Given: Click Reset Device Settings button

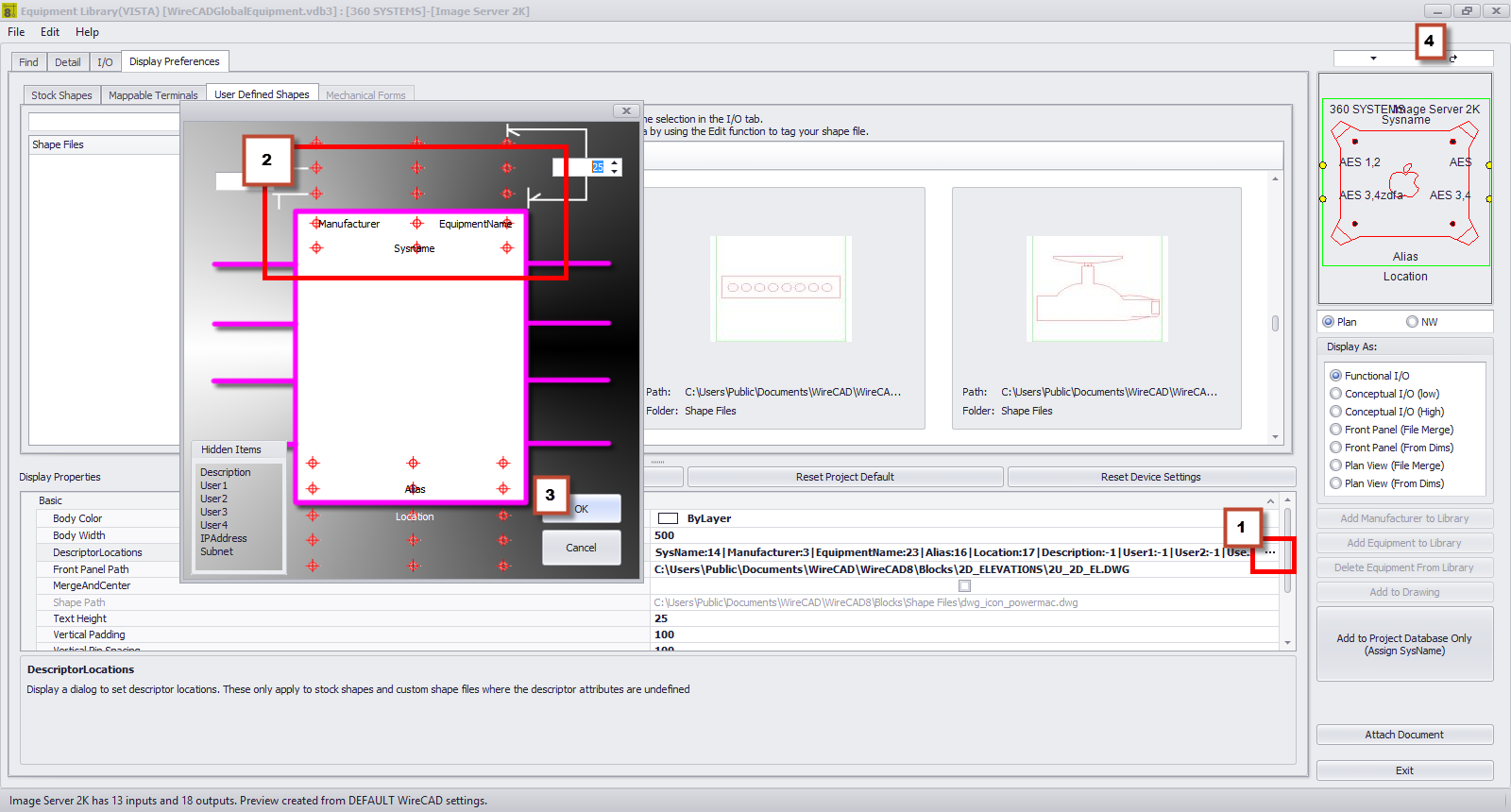Looking at the screenshot, I should pyautogui.click(x=1150, y=477).
